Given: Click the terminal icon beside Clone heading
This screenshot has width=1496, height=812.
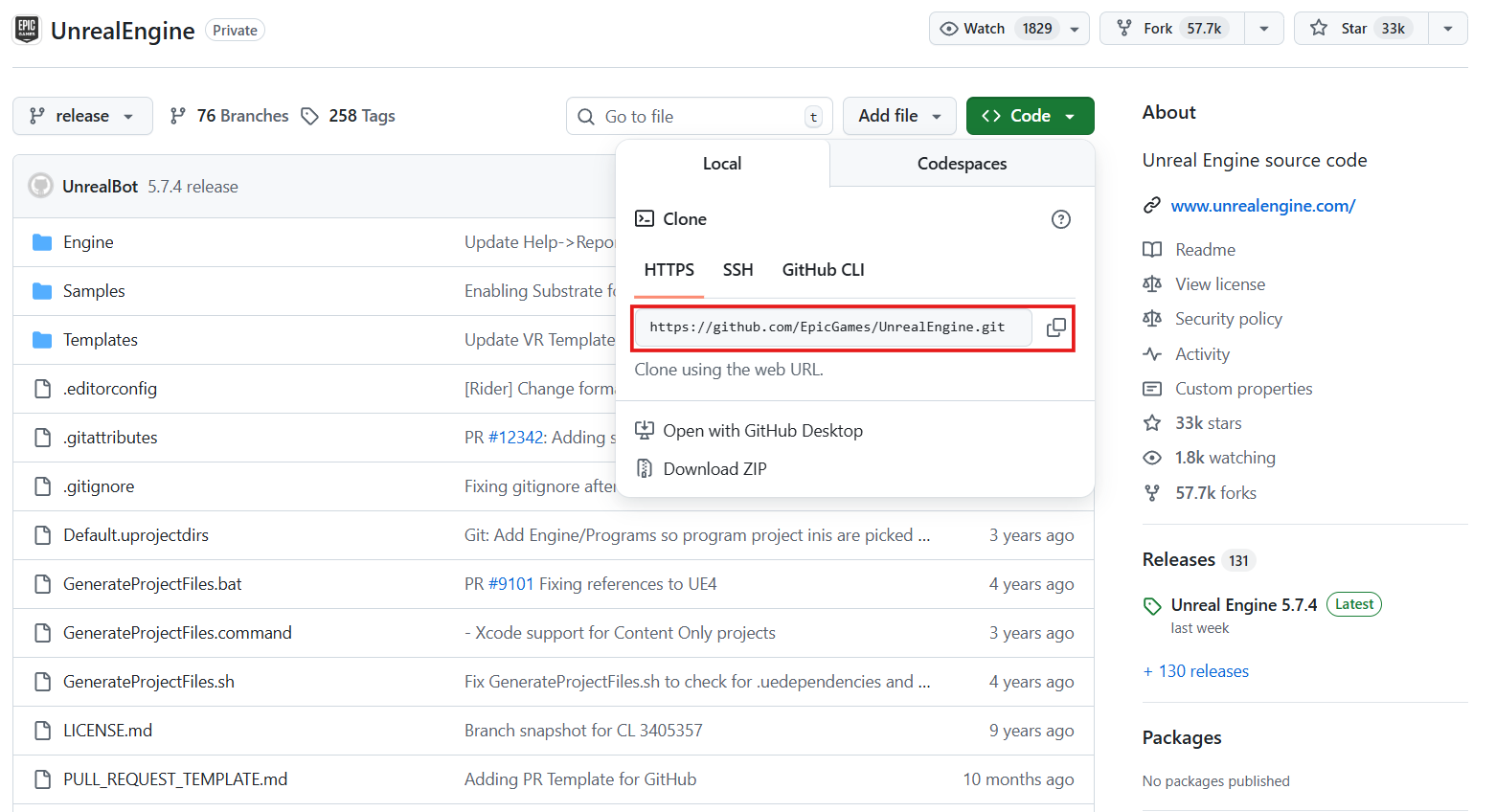Looking at the screenshot, I should click(x=645, y=218).
